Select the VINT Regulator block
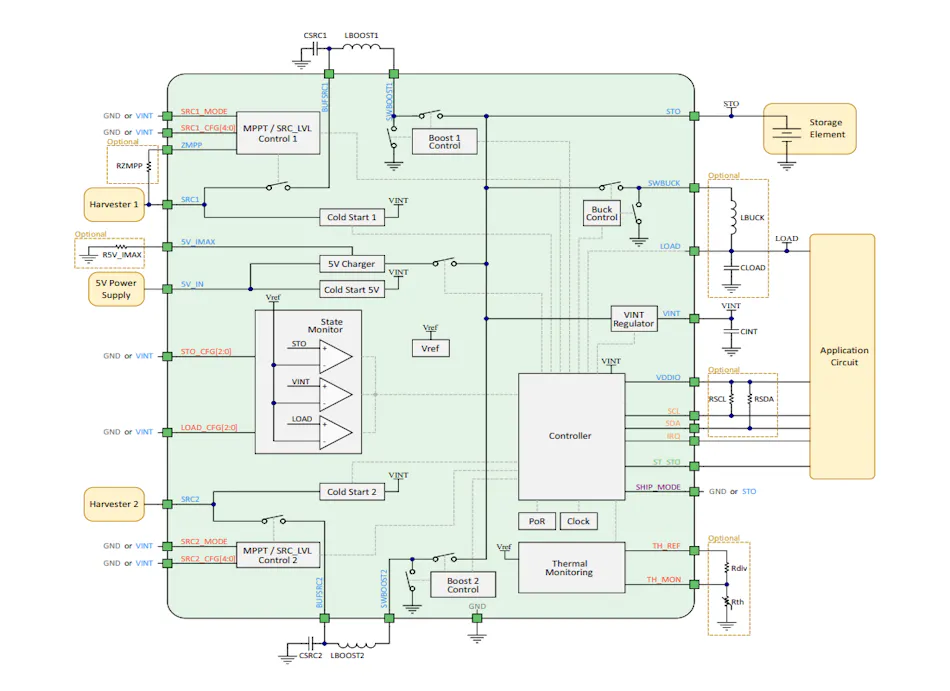950x691 pixels. point(634,319)
